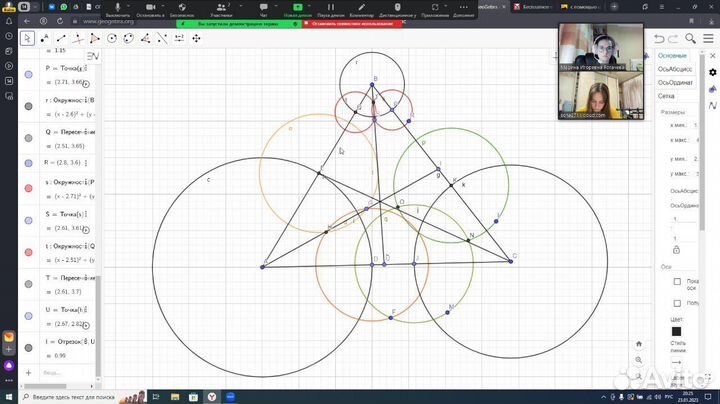Select the Point tool in toolbar
Screen dimensions: 720x404
click(x=45, y=38)
